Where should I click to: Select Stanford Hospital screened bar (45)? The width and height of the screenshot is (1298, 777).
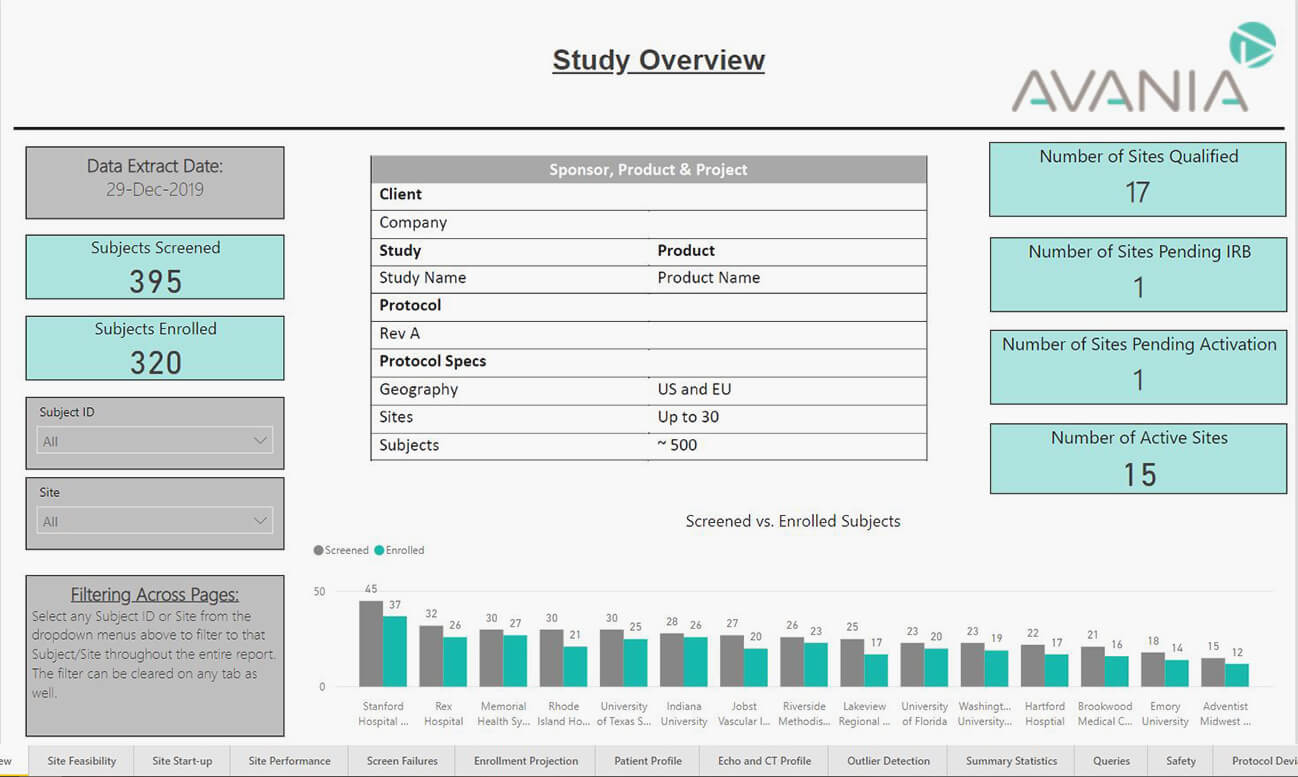(371, 643)
